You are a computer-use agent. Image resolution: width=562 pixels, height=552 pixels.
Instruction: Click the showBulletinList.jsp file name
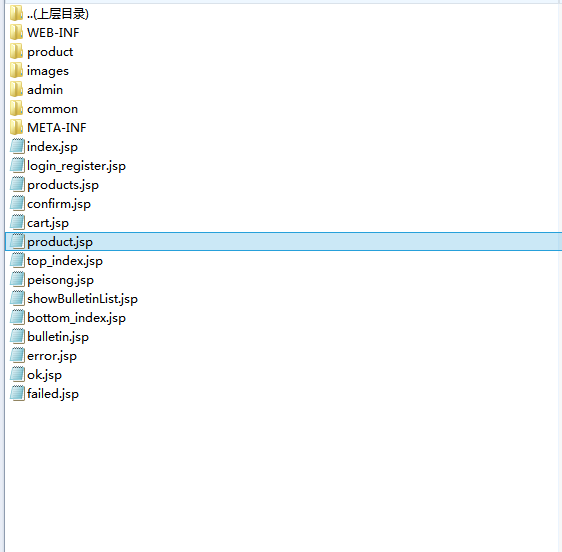pos(82,299)
